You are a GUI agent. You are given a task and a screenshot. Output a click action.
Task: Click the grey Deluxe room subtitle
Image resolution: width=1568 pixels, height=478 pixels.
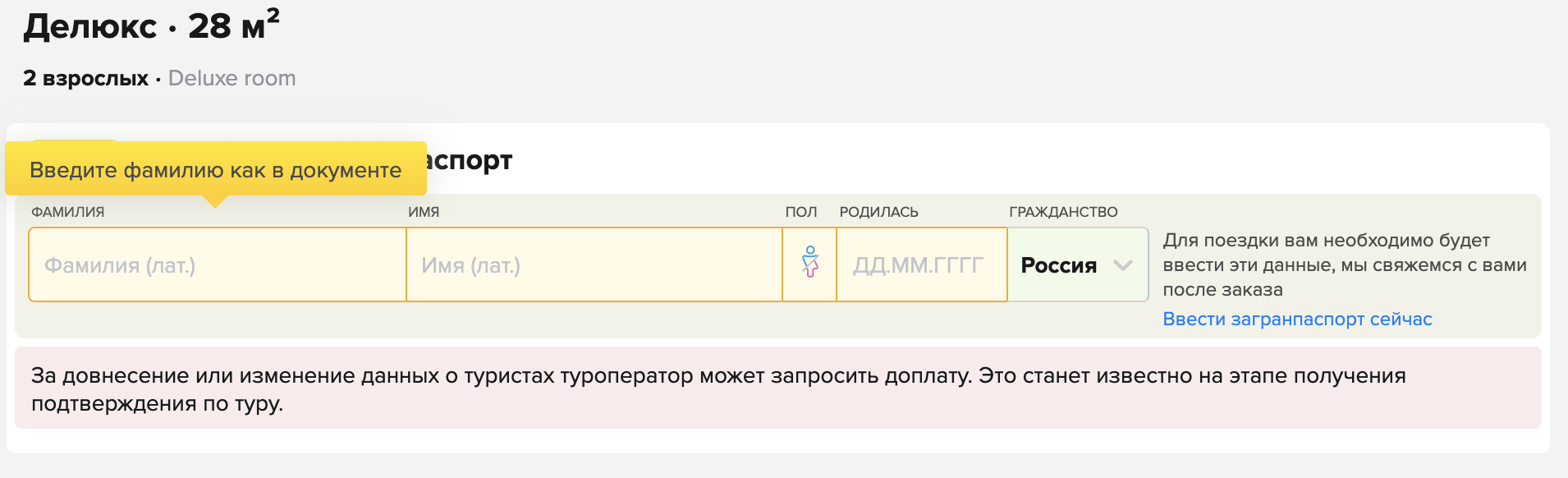coord(232,78)
